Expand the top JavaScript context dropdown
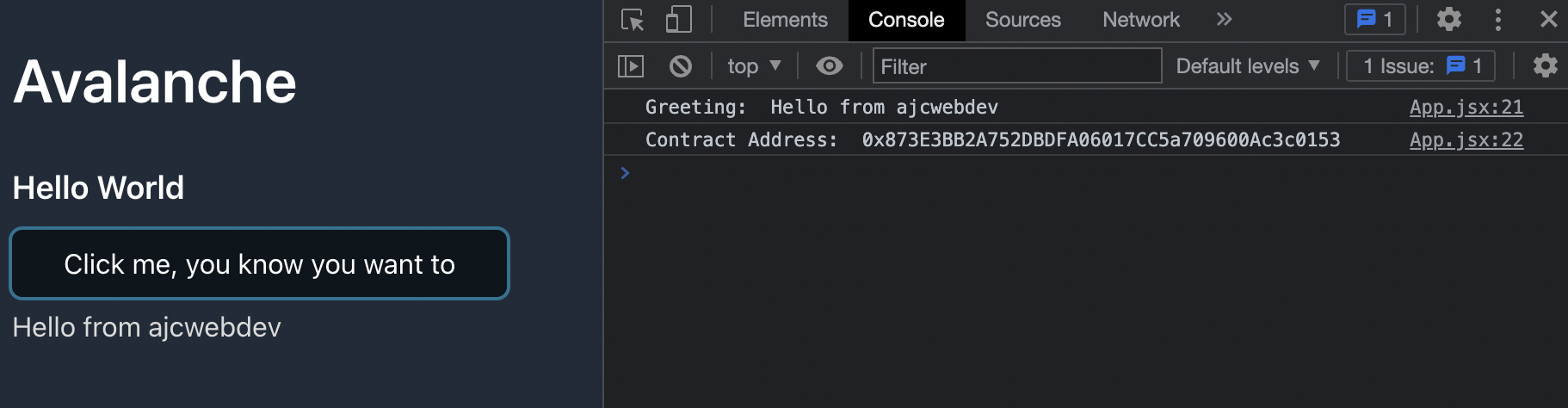 click(x=754, y=66)
